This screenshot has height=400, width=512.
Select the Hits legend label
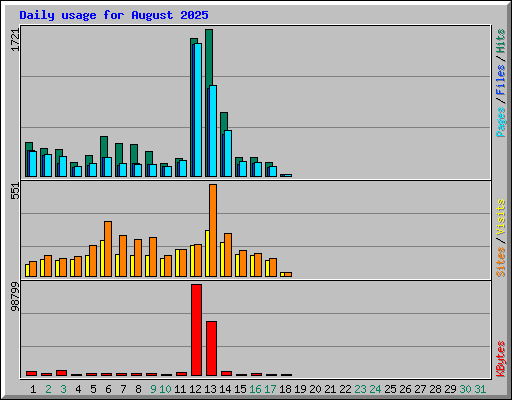(501, 41)
